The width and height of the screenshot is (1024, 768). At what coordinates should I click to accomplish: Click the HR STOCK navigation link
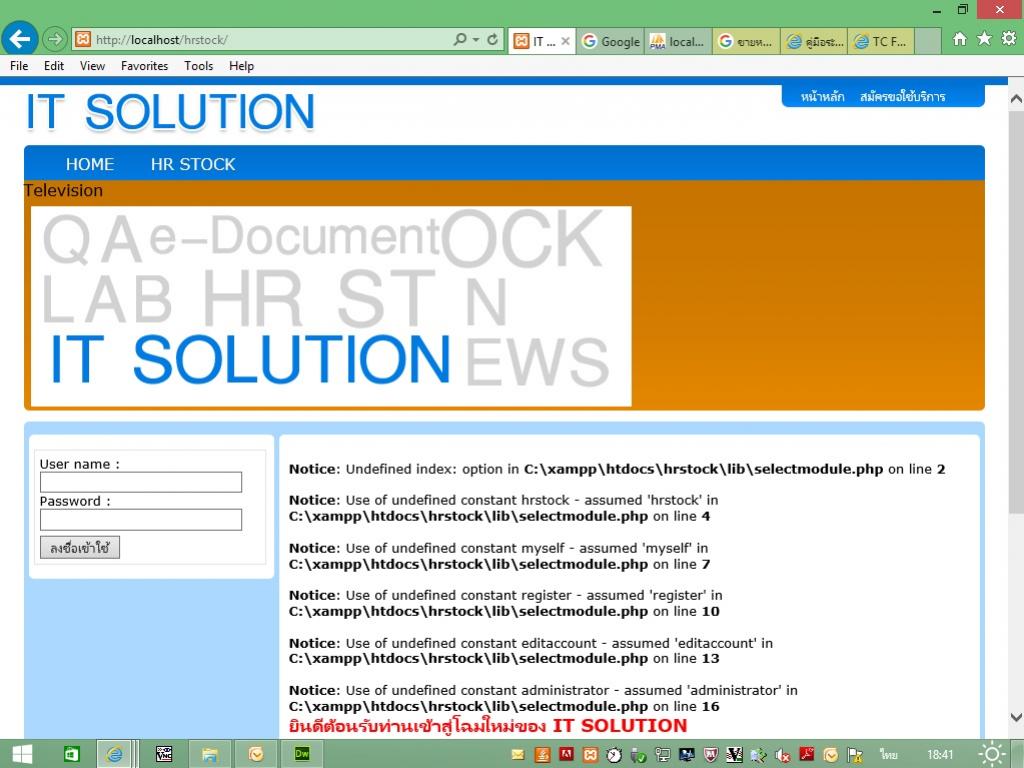(x=193, y=164)
